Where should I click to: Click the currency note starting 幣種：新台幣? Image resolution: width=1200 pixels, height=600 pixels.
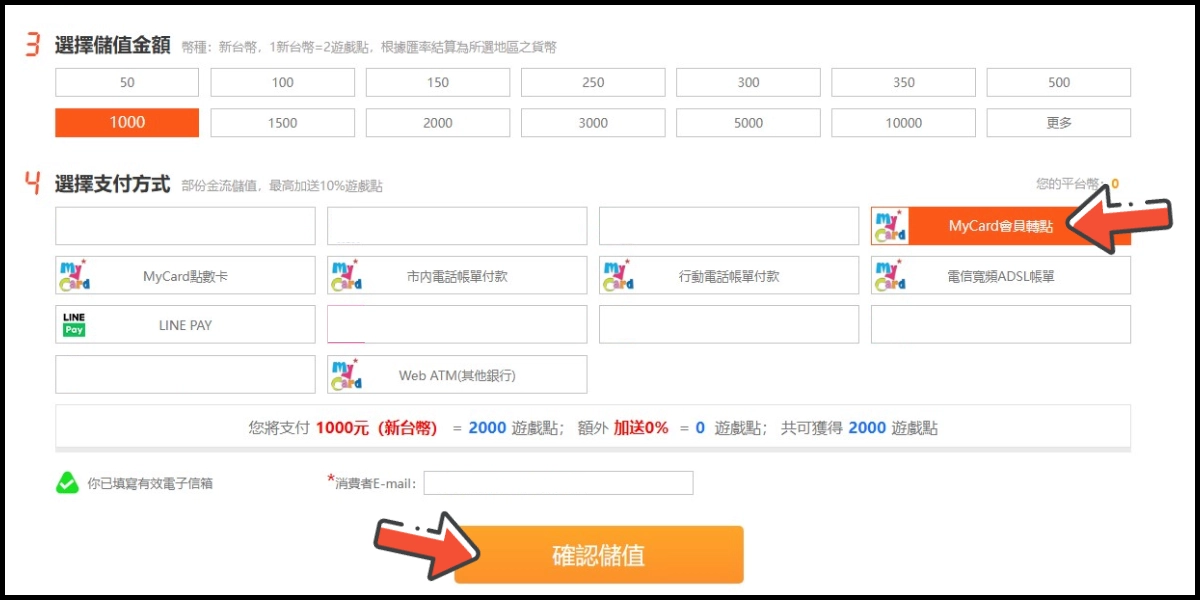pyautogui.click(x=369, y=47)
